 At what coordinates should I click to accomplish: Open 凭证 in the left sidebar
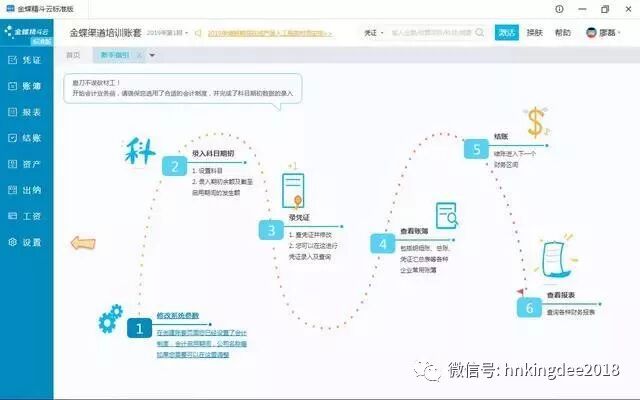pos(25,60)
